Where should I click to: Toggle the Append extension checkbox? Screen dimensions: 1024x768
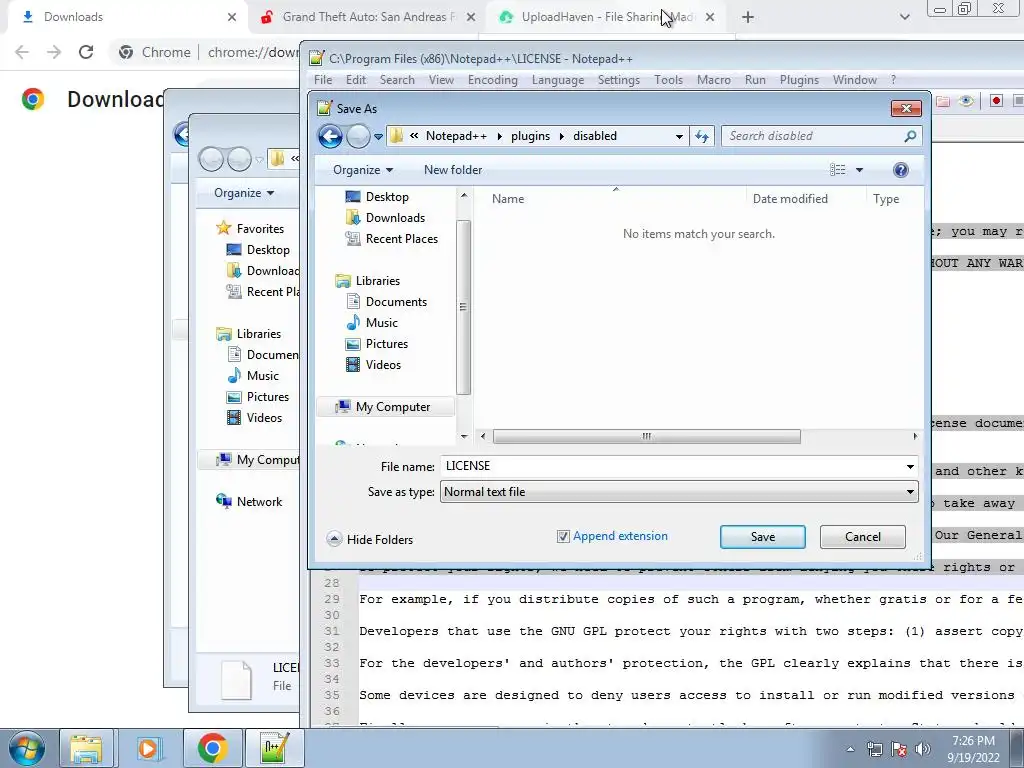click(563, 536)
